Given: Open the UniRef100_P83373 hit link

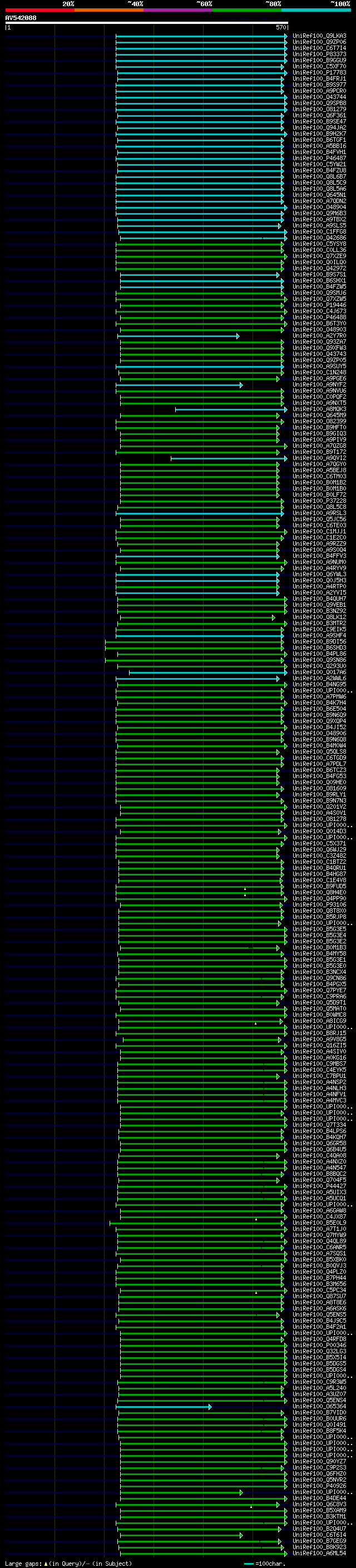Looking at the screenshot, I should pyautogui.click(x=319, y=54).
